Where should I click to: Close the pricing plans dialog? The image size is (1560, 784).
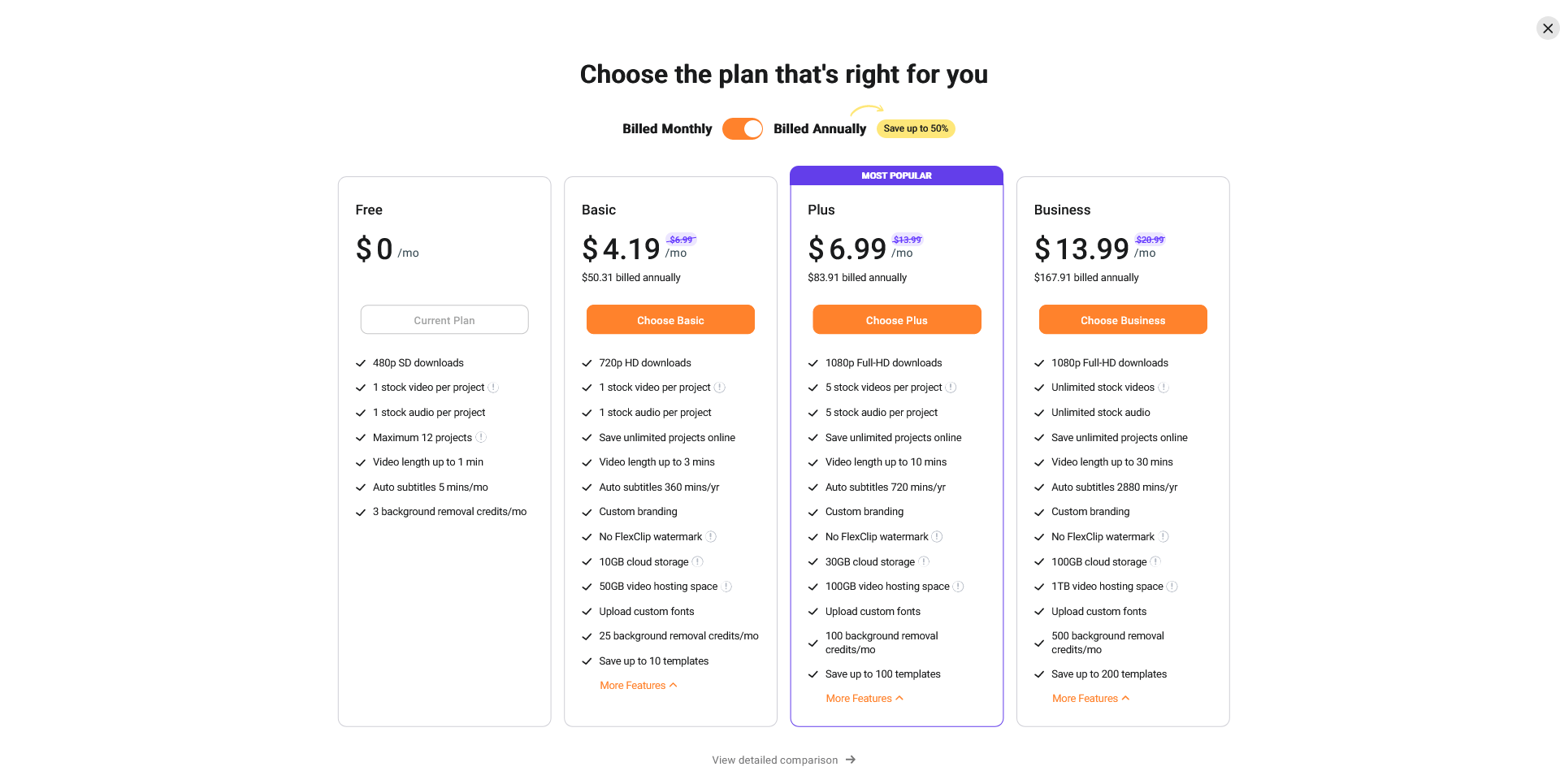[1548, 28]
